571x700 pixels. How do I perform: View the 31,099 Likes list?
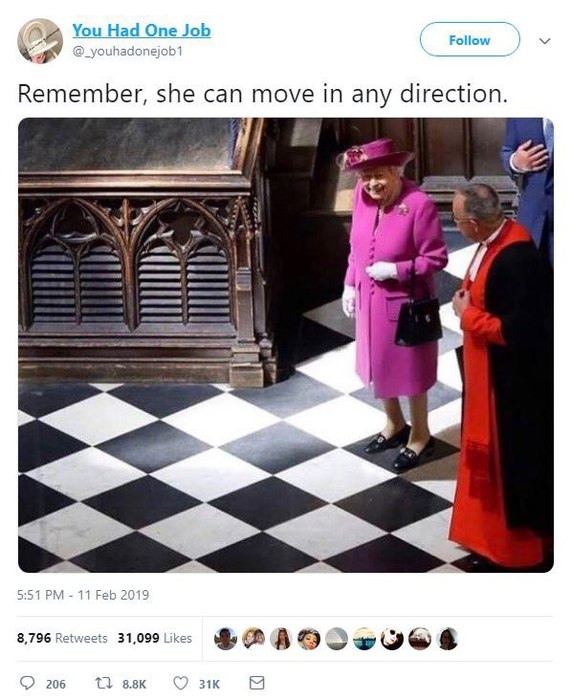click(155, 638)
